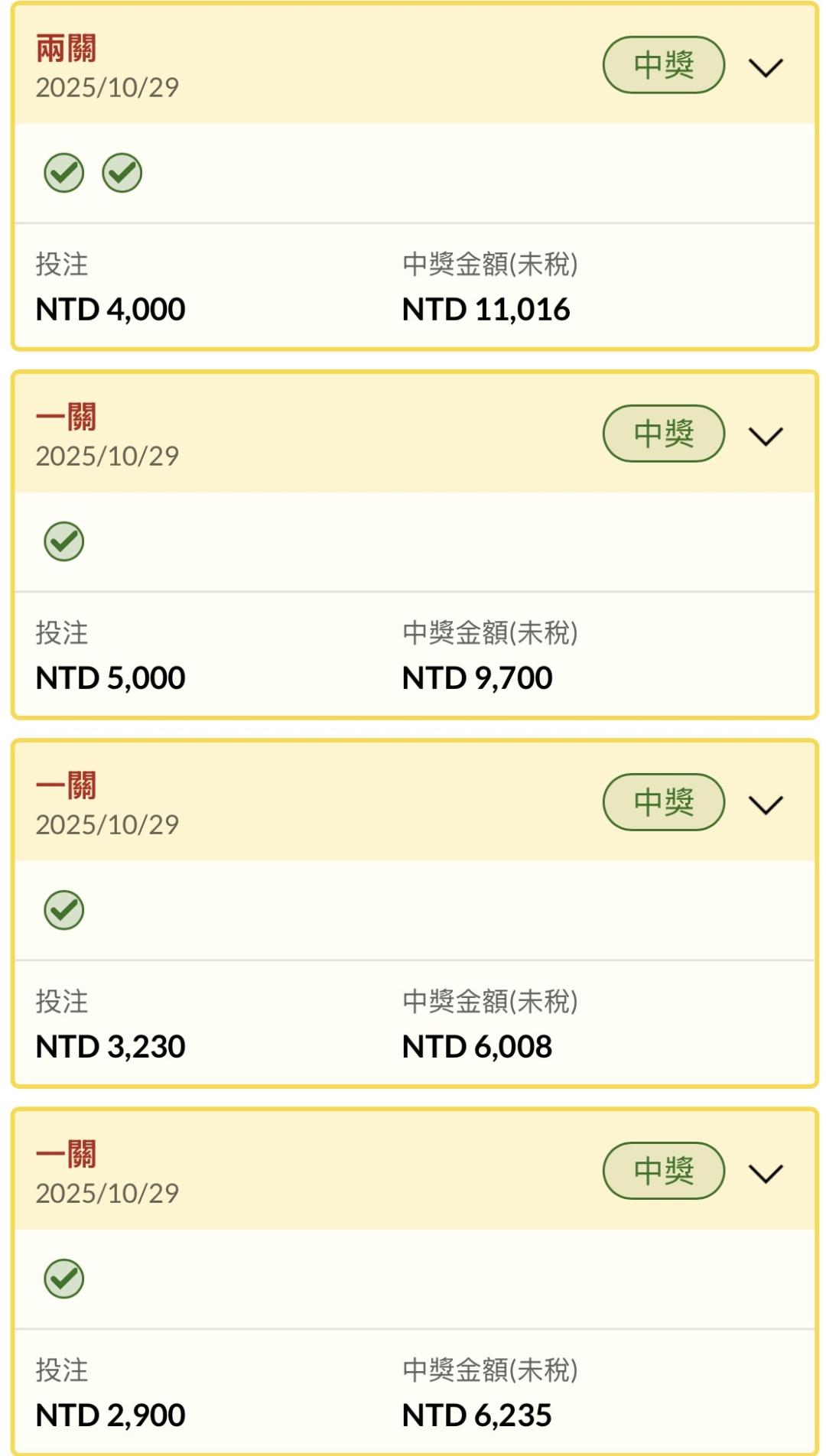Click green checkmark in NTD 3,230 bet card
826x1456 pixels.
63,910
